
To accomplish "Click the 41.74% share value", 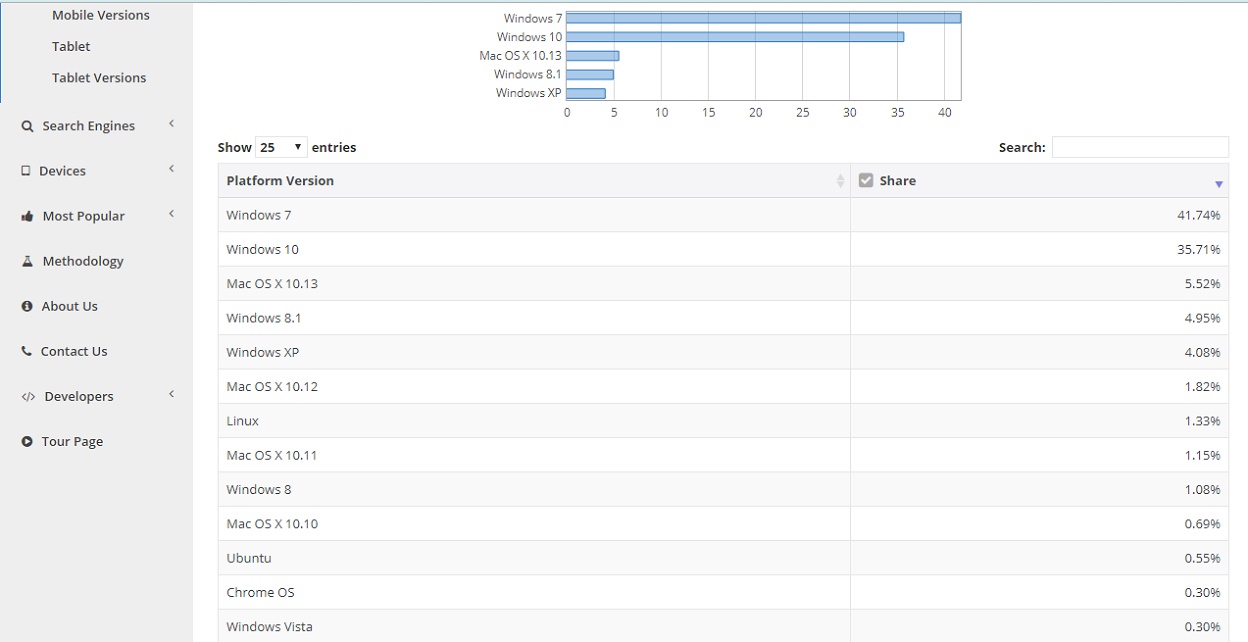I will tap(1198, 215).
